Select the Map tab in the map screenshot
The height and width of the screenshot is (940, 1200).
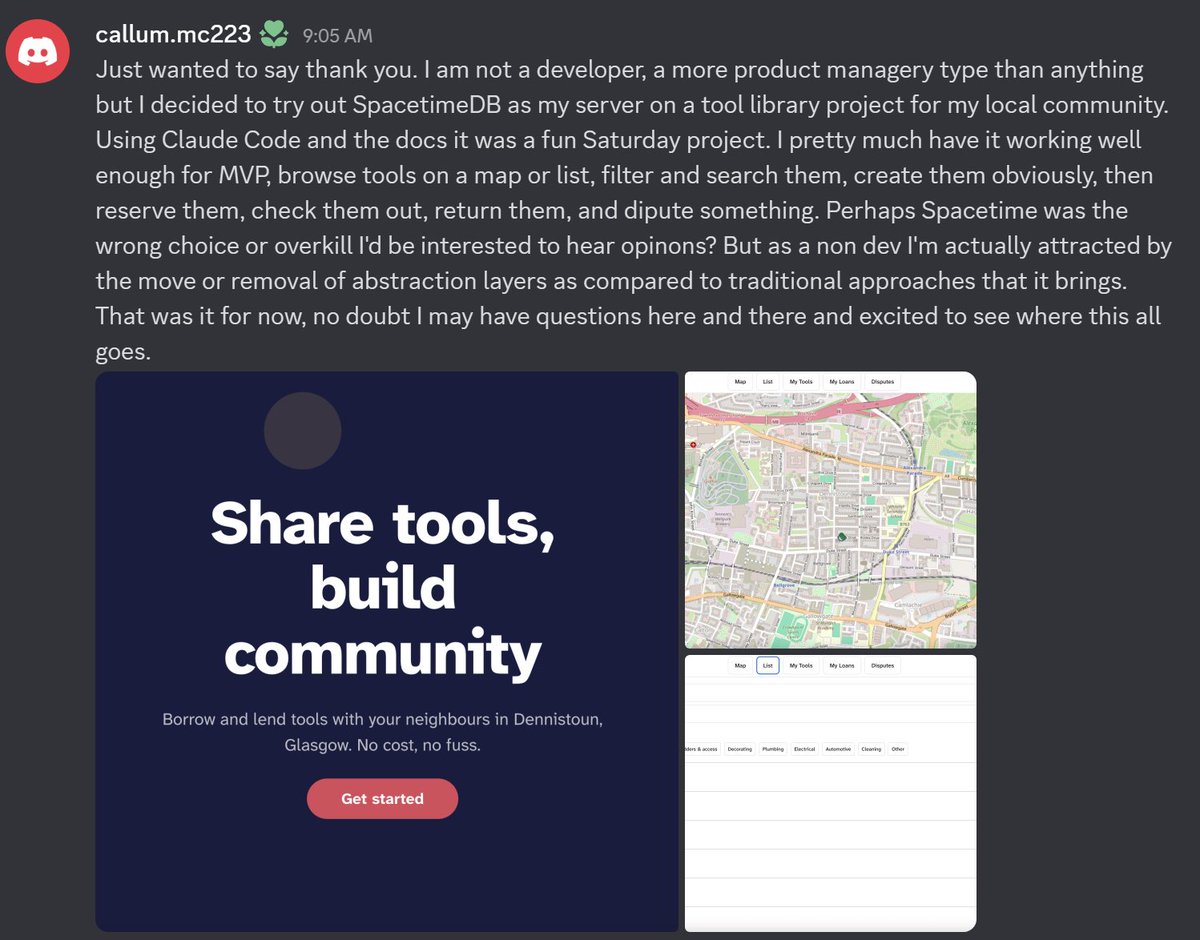[x=740, y=381]
